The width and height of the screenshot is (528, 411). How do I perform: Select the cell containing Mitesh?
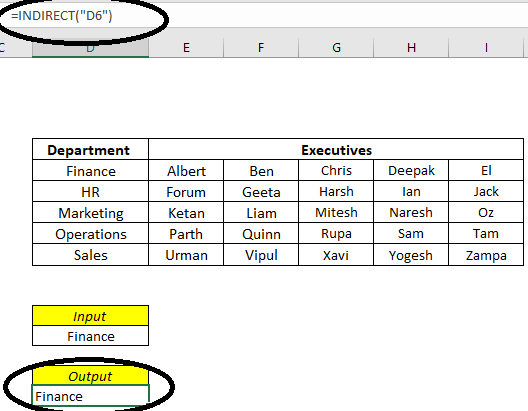coord(336,212)
